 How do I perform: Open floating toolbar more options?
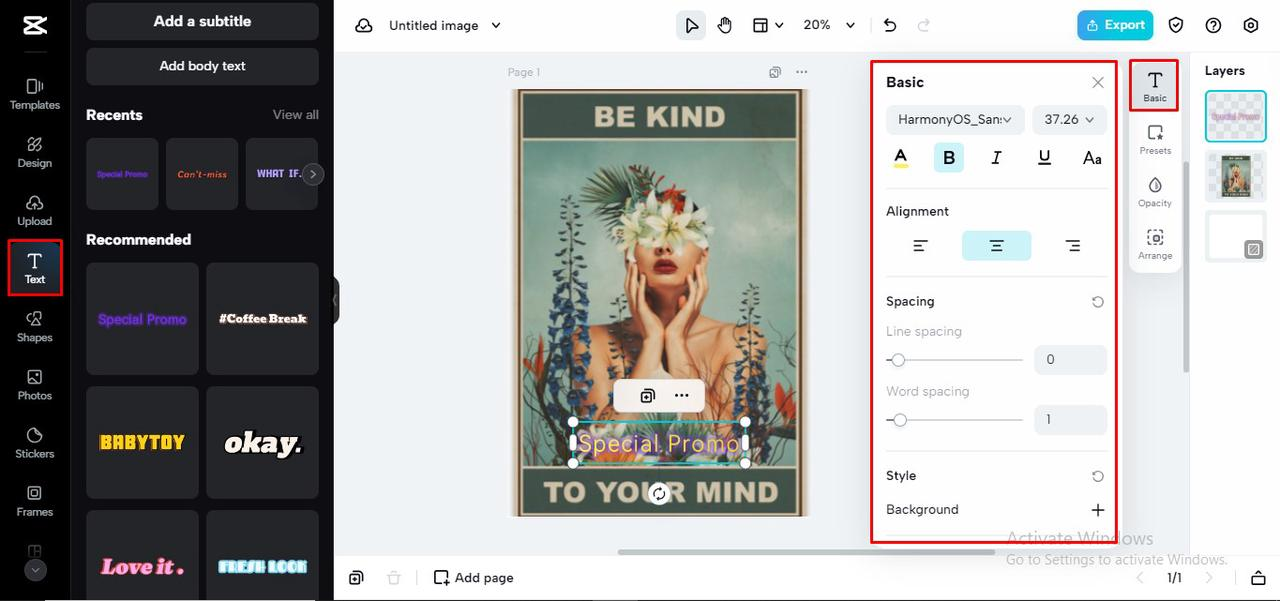(682, 396)
